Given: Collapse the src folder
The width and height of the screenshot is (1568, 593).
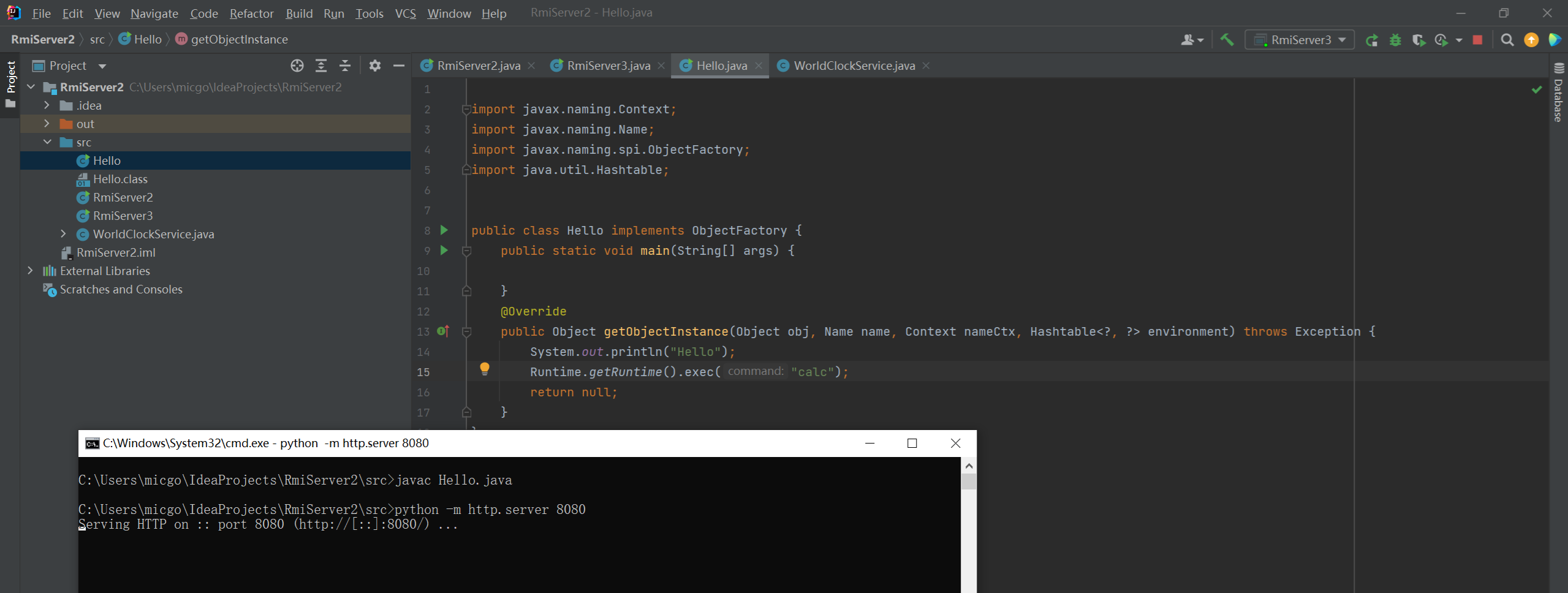Looking at the screenshot, I should click(47, 142).
